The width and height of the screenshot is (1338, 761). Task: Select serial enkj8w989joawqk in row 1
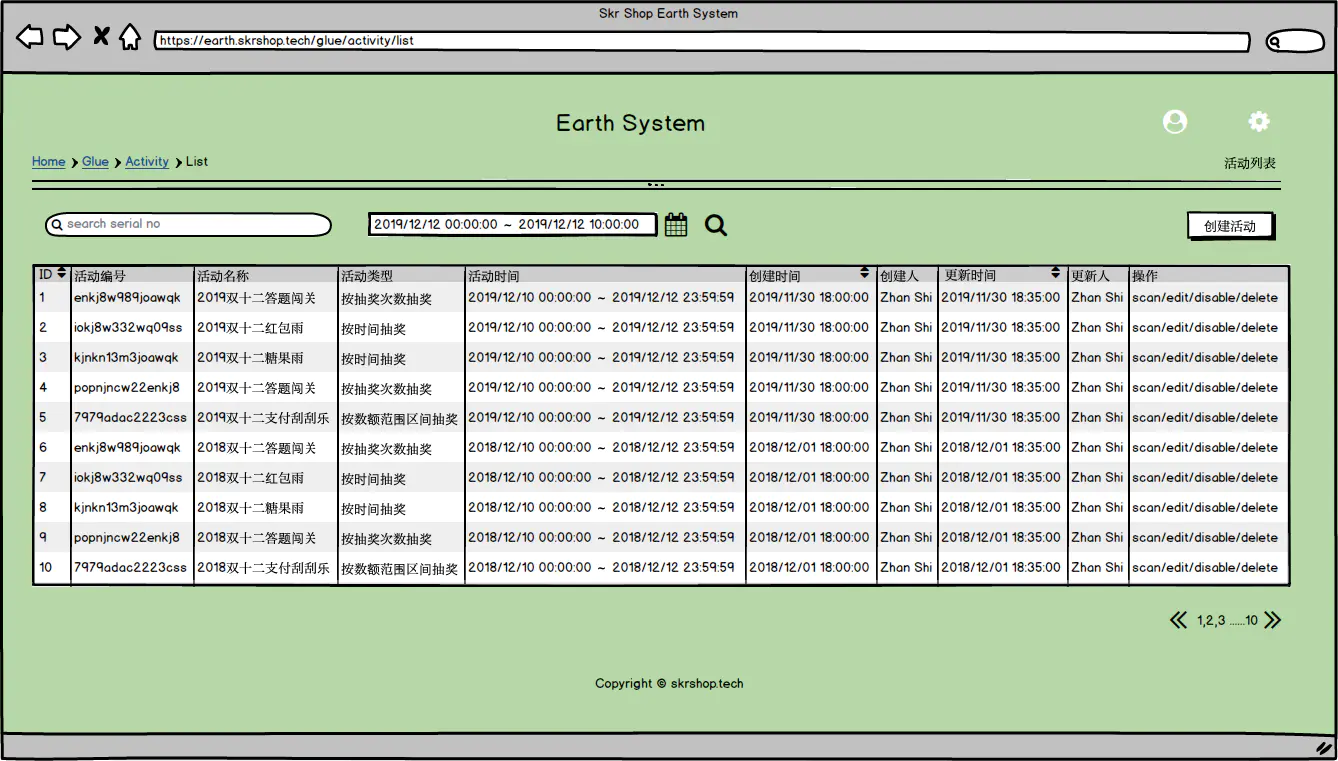pyautogui.click(x=127, y=298)
